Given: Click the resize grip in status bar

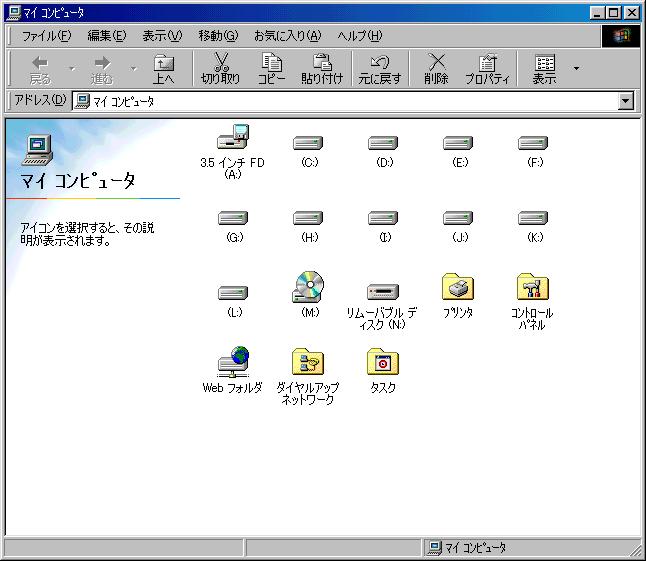Looking at the screenshot, I should pyautogui.click(x=635, y=550).
